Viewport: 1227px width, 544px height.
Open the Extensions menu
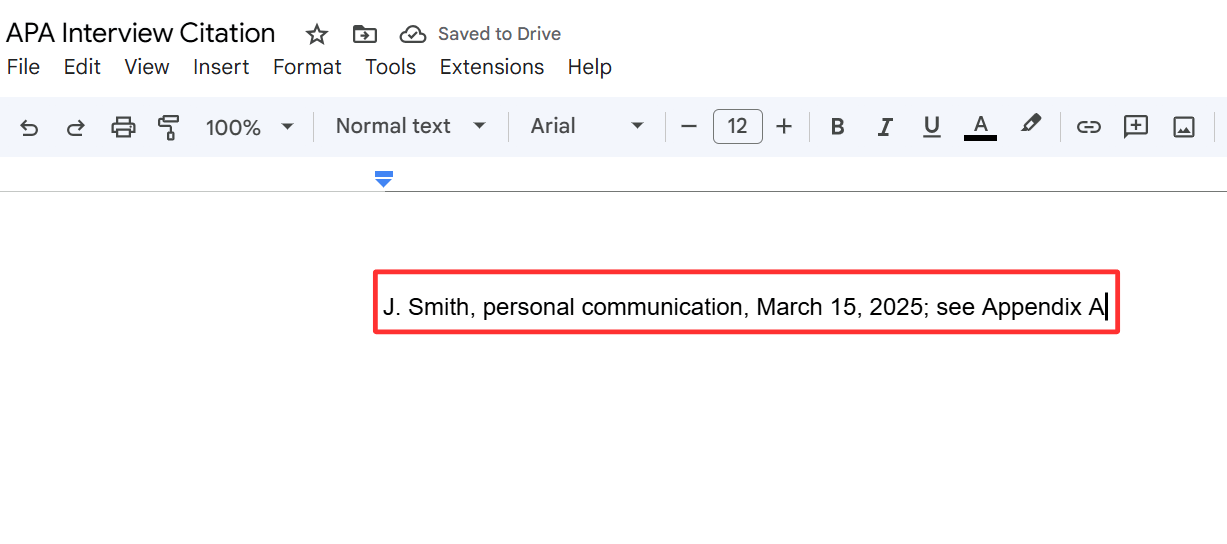click(491, 67)
